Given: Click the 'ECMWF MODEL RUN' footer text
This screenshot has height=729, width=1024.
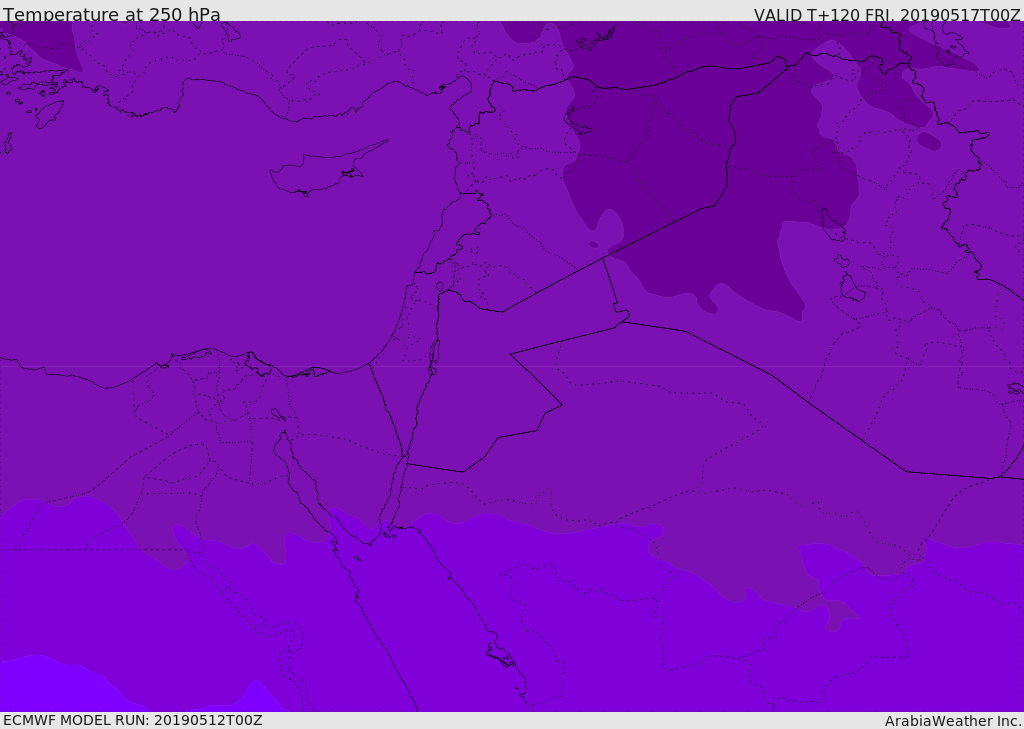Looking at the screenshot, I should point(75,720).
